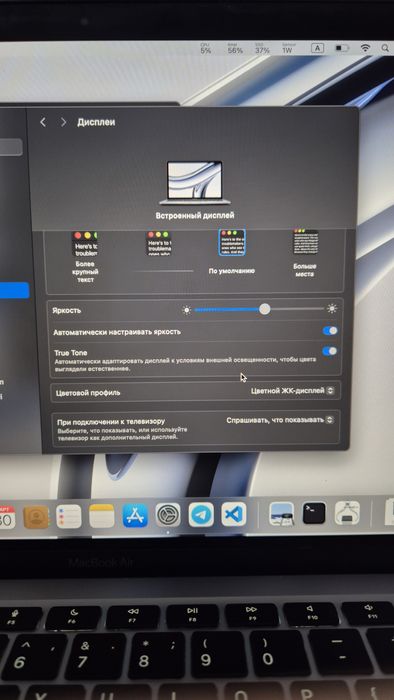Go forward with the right chevron in Settings

point(63,122)
